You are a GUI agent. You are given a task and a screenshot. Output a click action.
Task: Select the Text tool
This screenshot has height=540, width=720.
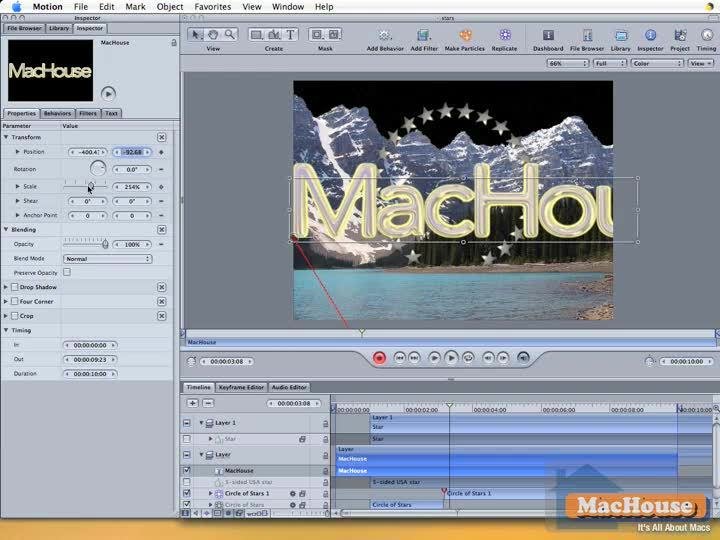[290, 34]
